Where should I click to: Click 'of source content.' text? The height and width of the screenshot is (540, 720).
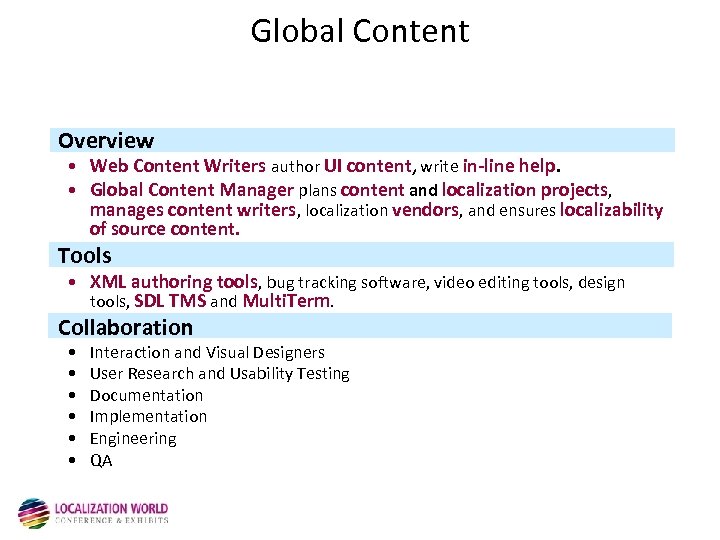[x=164, y=229]
